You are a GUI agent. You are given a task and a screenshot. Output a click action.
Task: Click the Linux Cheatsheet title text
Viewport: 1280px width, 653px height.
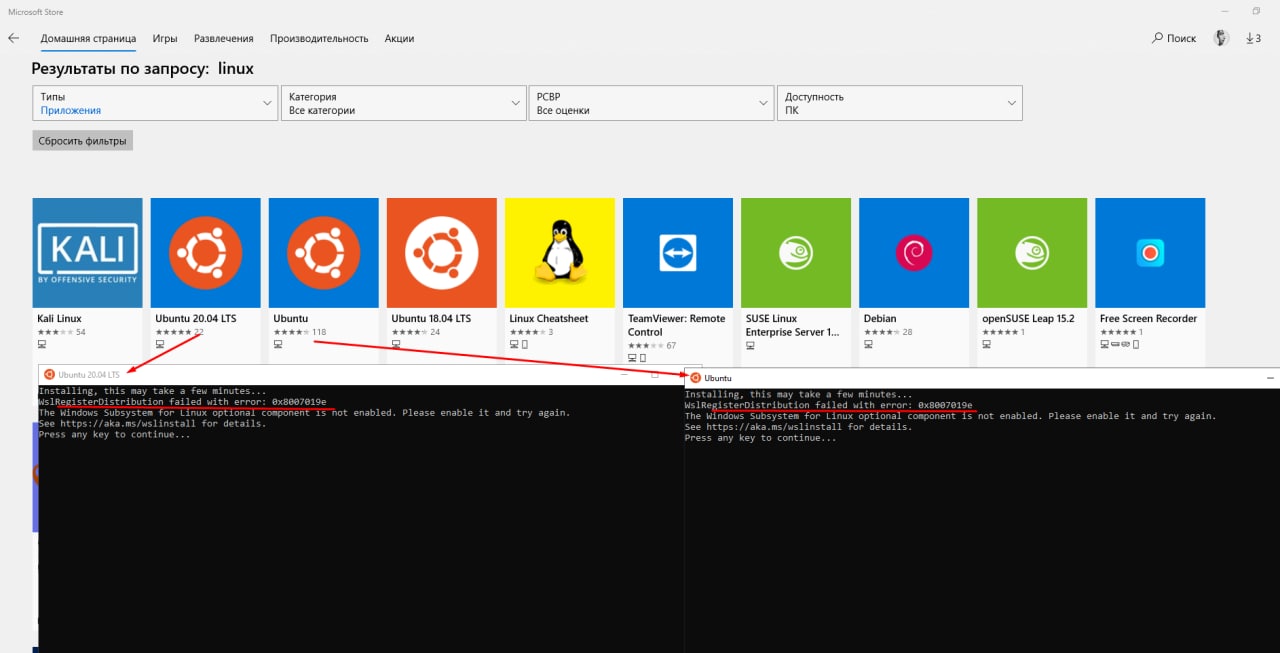tap(549, 319)
